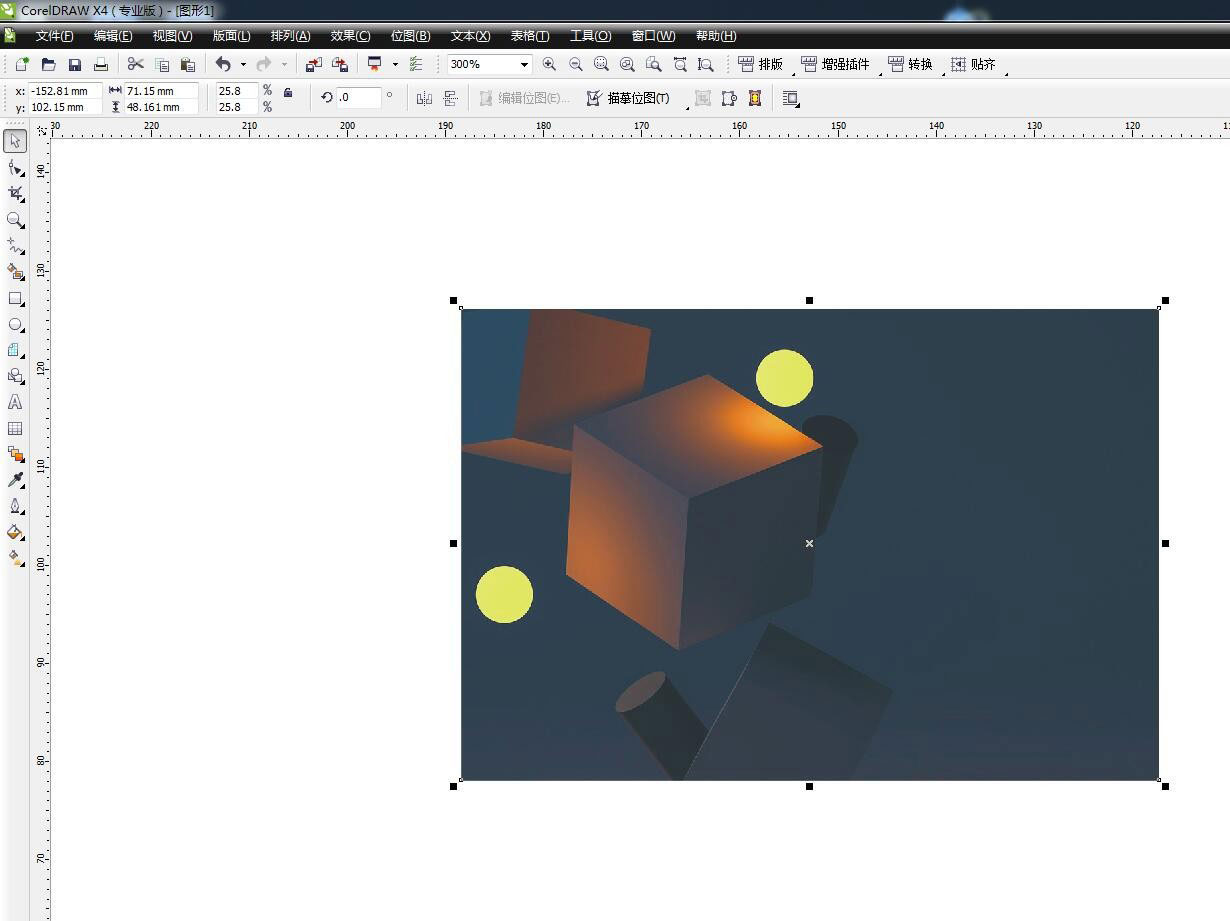This screenshot has height=921, width=1230.
Task: Click the mirror horizontally button
Action: (x=424, y=98)
